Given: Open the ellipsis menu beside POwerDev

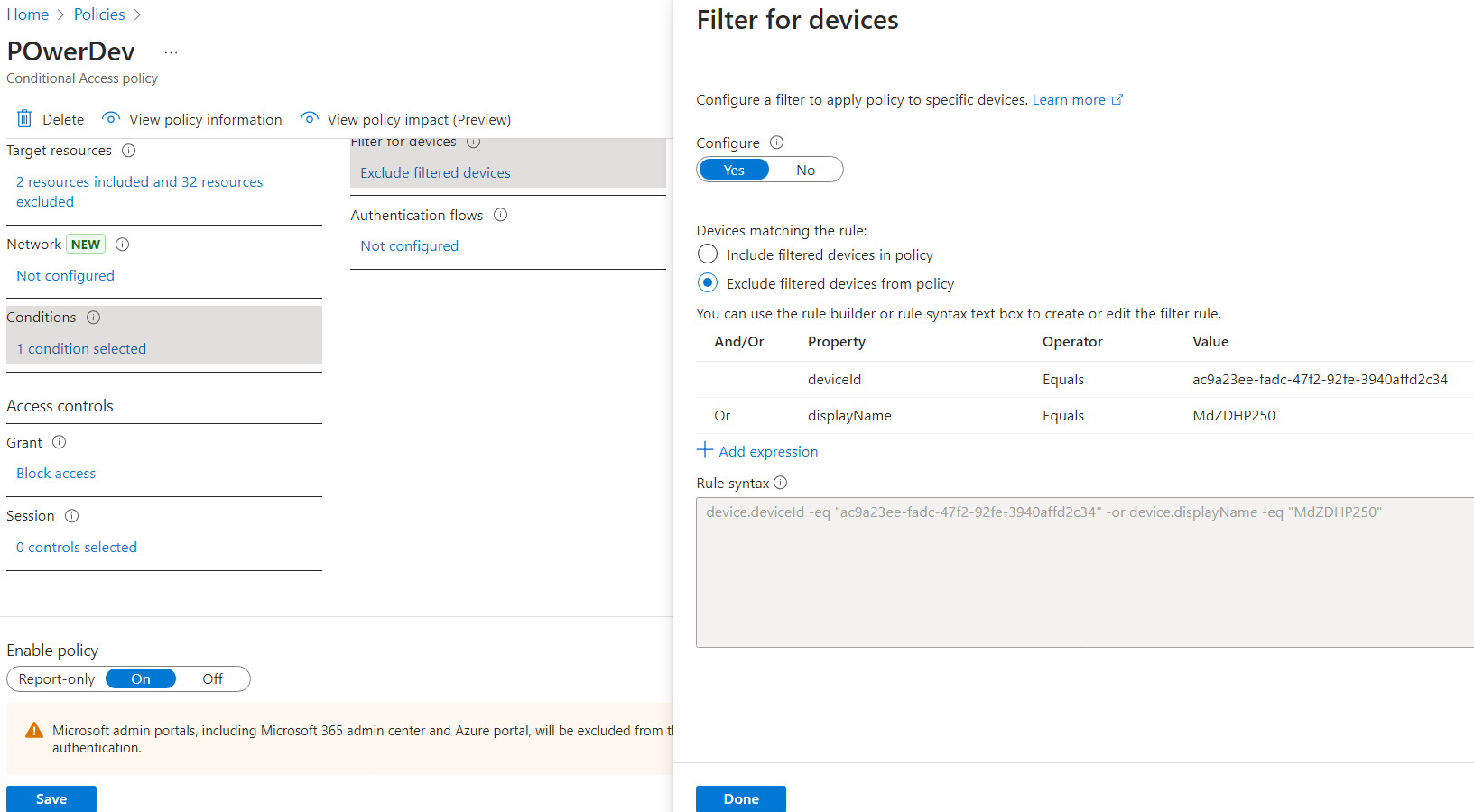Looking at the screenshot, I should [171, 52].
